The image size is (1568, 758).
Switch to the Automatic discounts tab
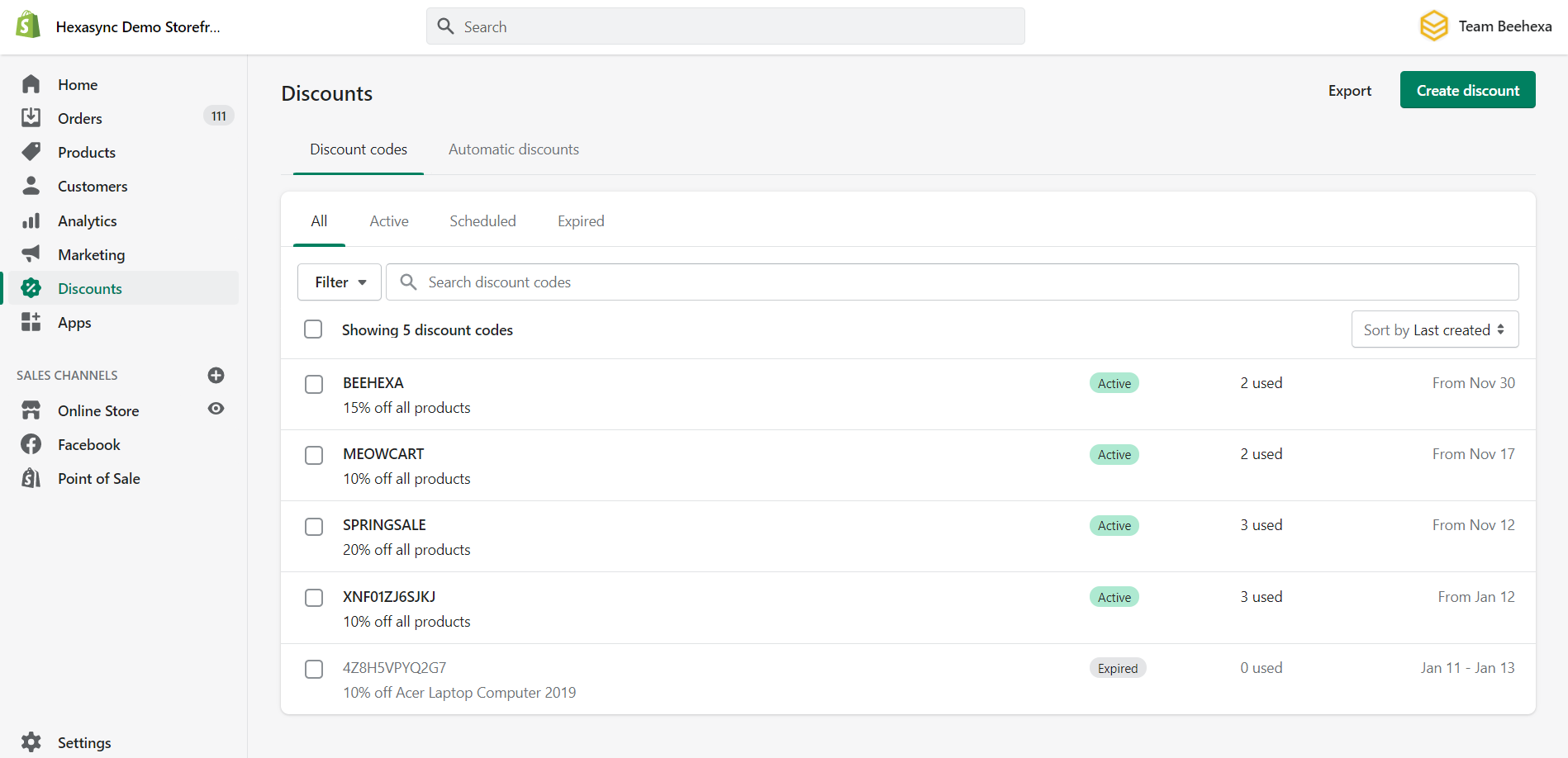(x=514, y=149)
